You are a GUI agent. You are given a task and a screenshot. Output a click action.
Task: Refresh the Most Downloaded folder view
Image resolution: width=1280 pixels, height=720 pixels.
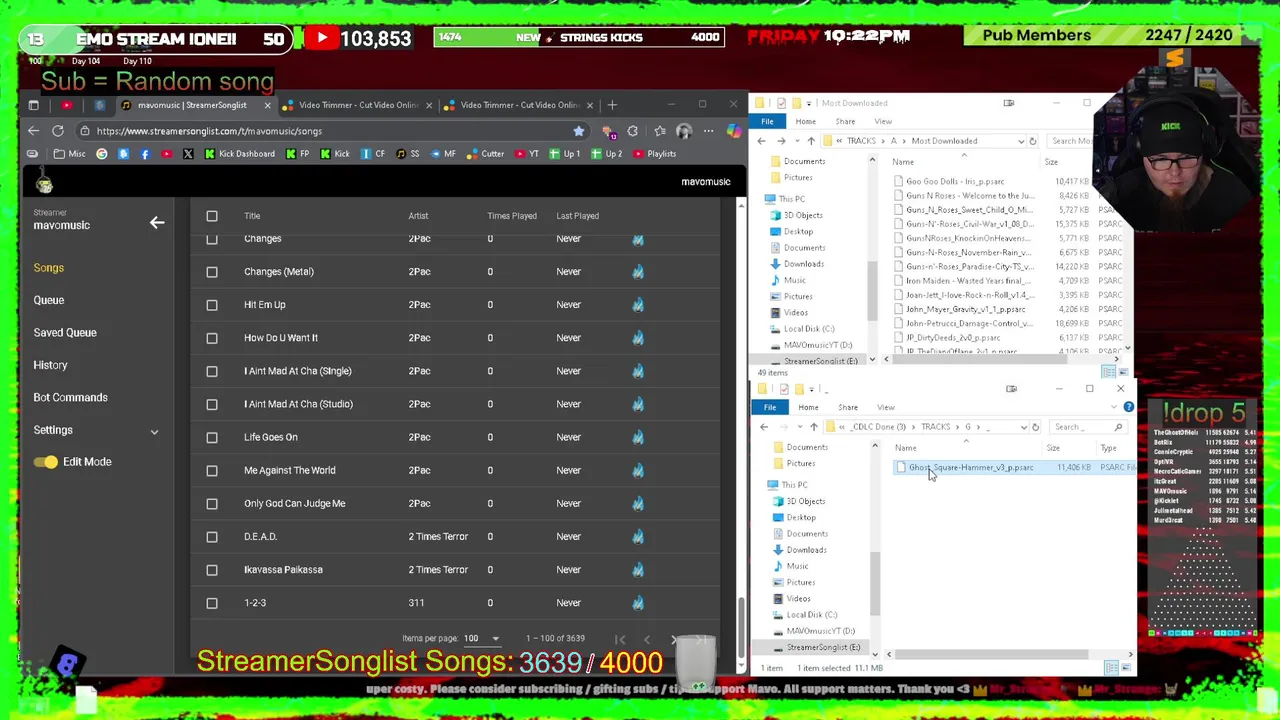click(x=1033, y=141)
